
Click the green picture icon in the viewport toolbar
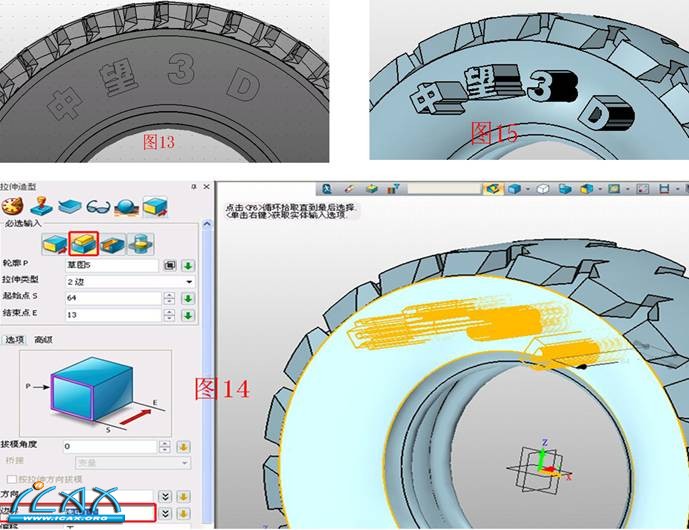coord(614,189)
